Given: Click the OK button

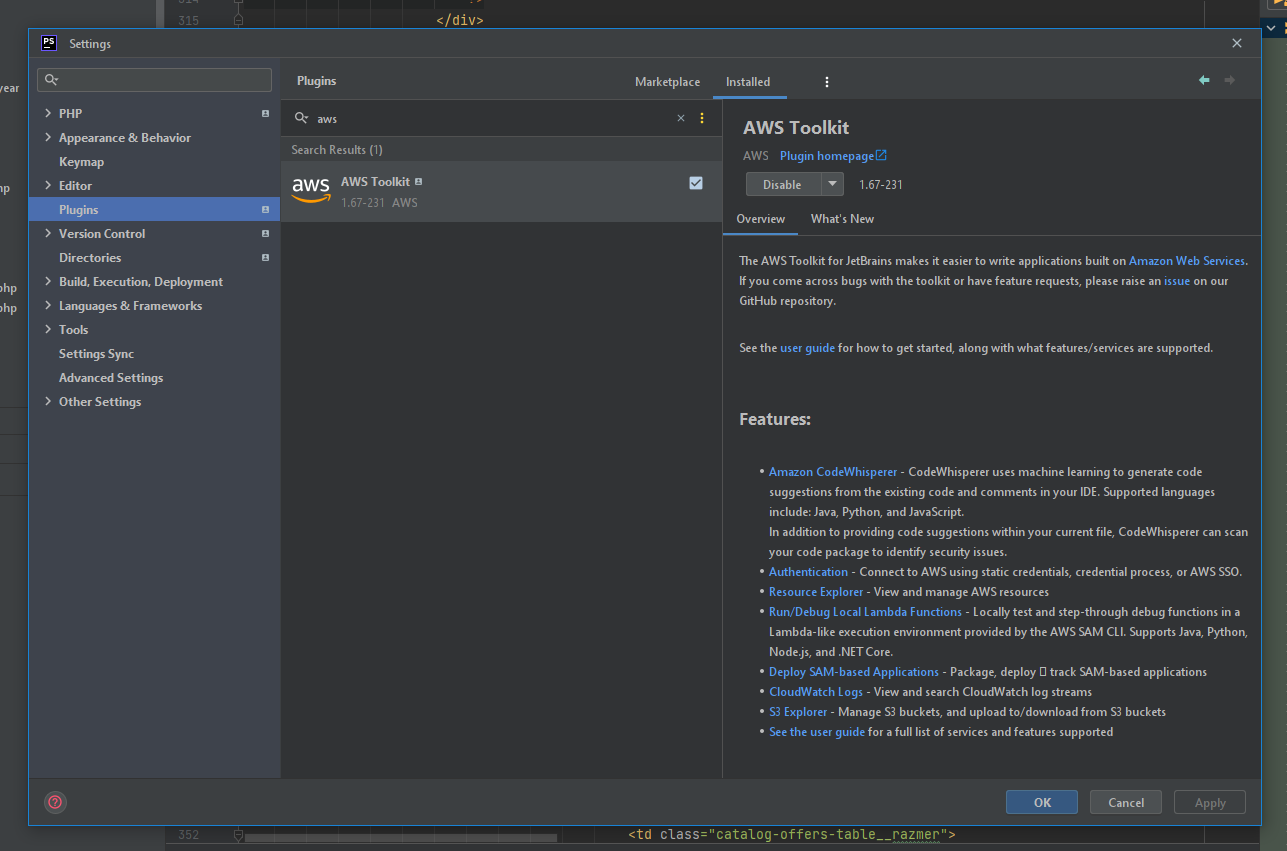Looking at the screenshot, I should (1042, 802).
